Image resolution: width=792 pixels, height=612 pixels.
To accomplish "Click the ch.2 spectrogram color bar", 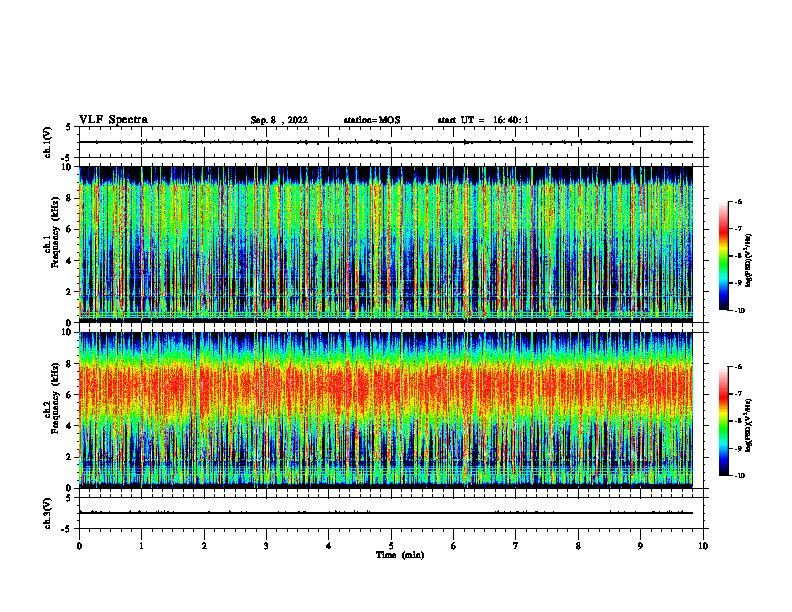I will [724, 421].
